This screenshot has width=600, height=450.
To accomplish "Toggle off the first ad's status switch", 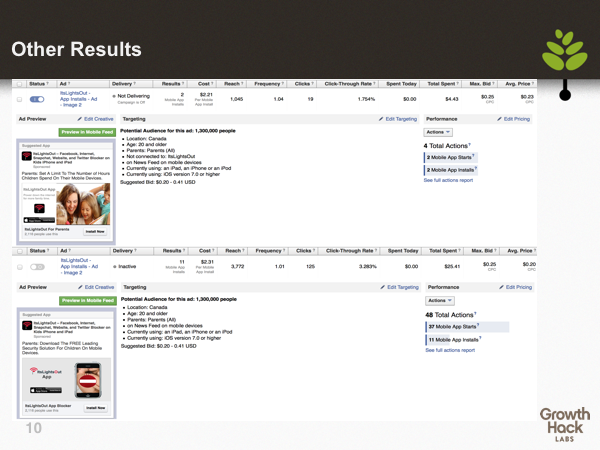I will tap(37, 99).
